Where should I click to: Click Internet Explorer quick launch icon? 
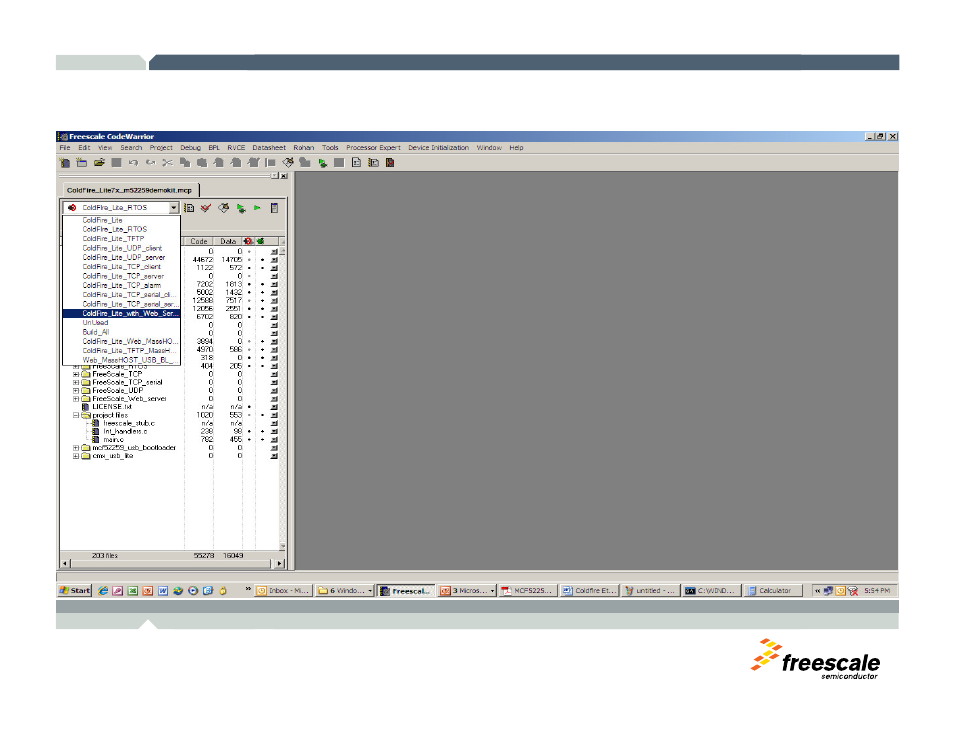pos(103,590)
